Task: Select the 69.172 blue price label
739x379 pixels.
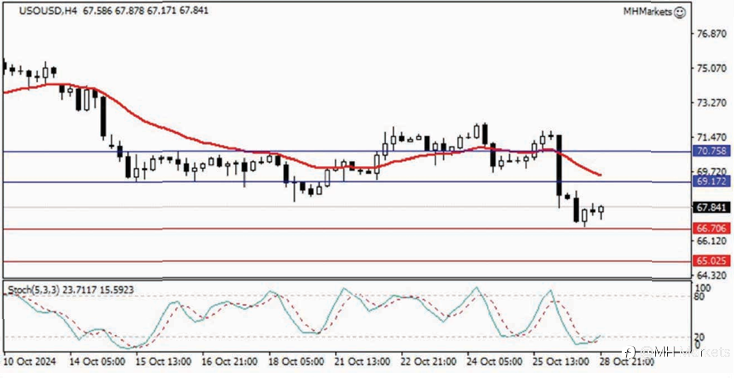Action: (x=712, y=181)
